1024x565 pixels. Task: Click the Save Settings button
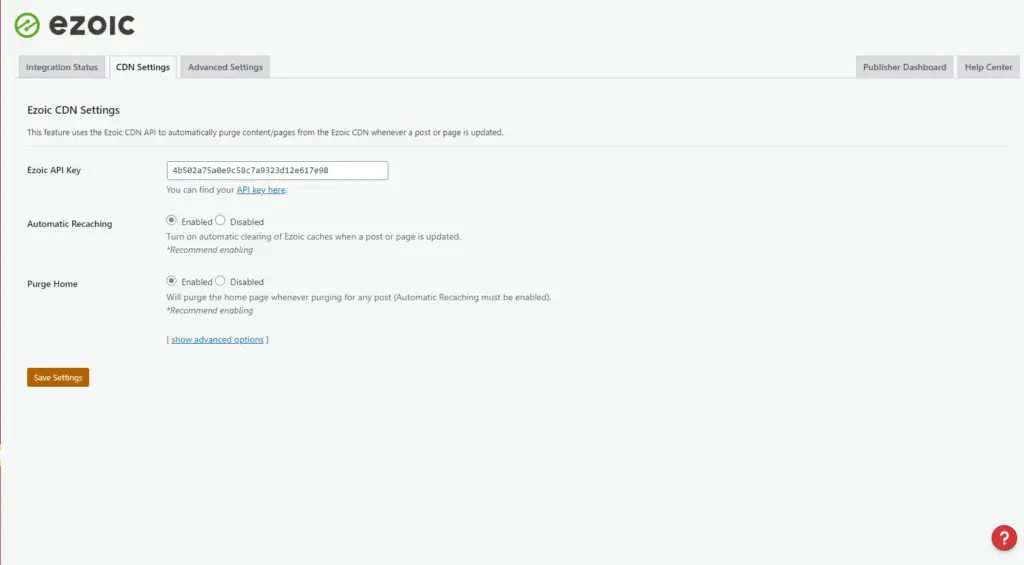[x=58, y=378]
